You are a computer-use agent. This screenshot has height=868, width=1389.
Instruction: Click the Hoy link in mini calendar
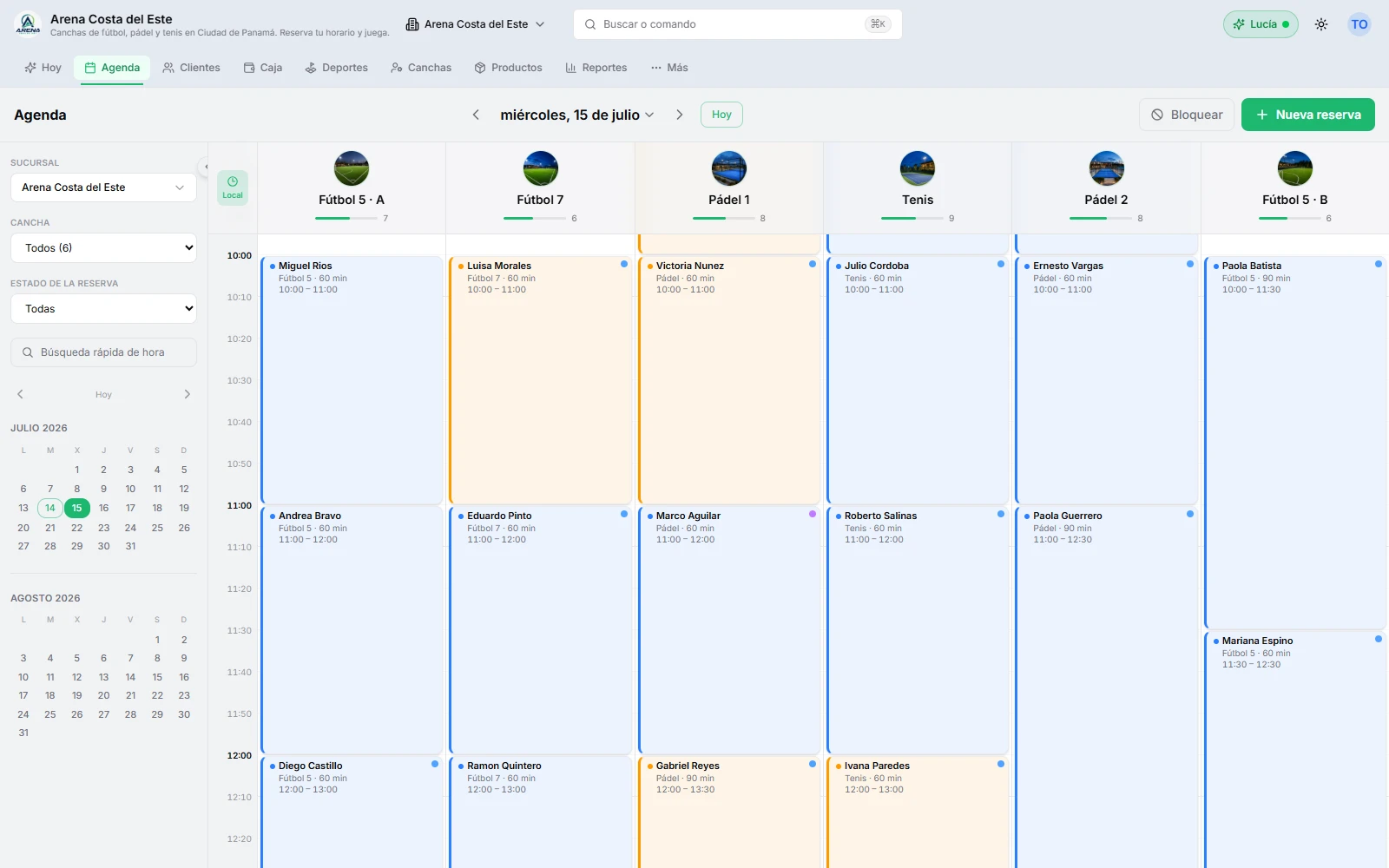[x=103, y=395]
